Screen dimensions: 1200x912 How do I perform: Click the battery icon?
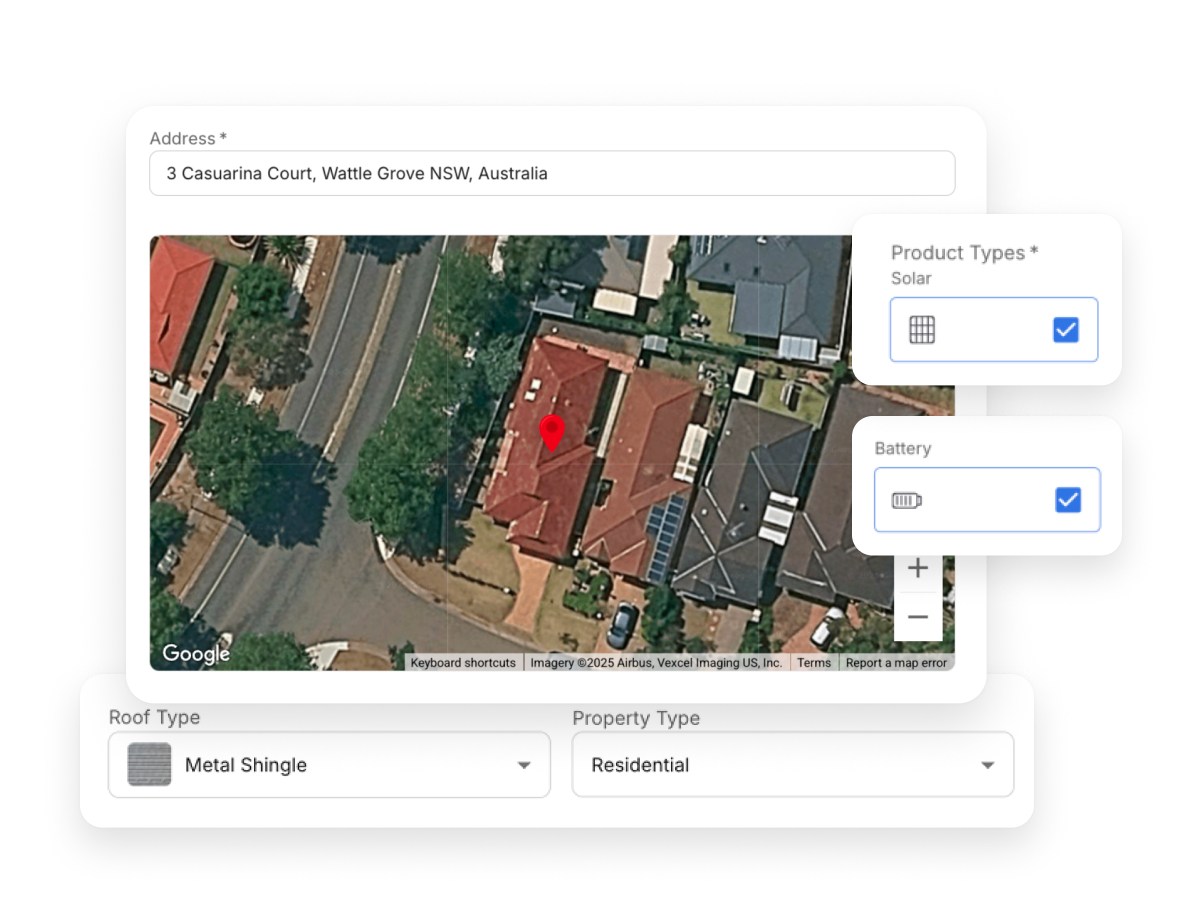coord(906,500)
